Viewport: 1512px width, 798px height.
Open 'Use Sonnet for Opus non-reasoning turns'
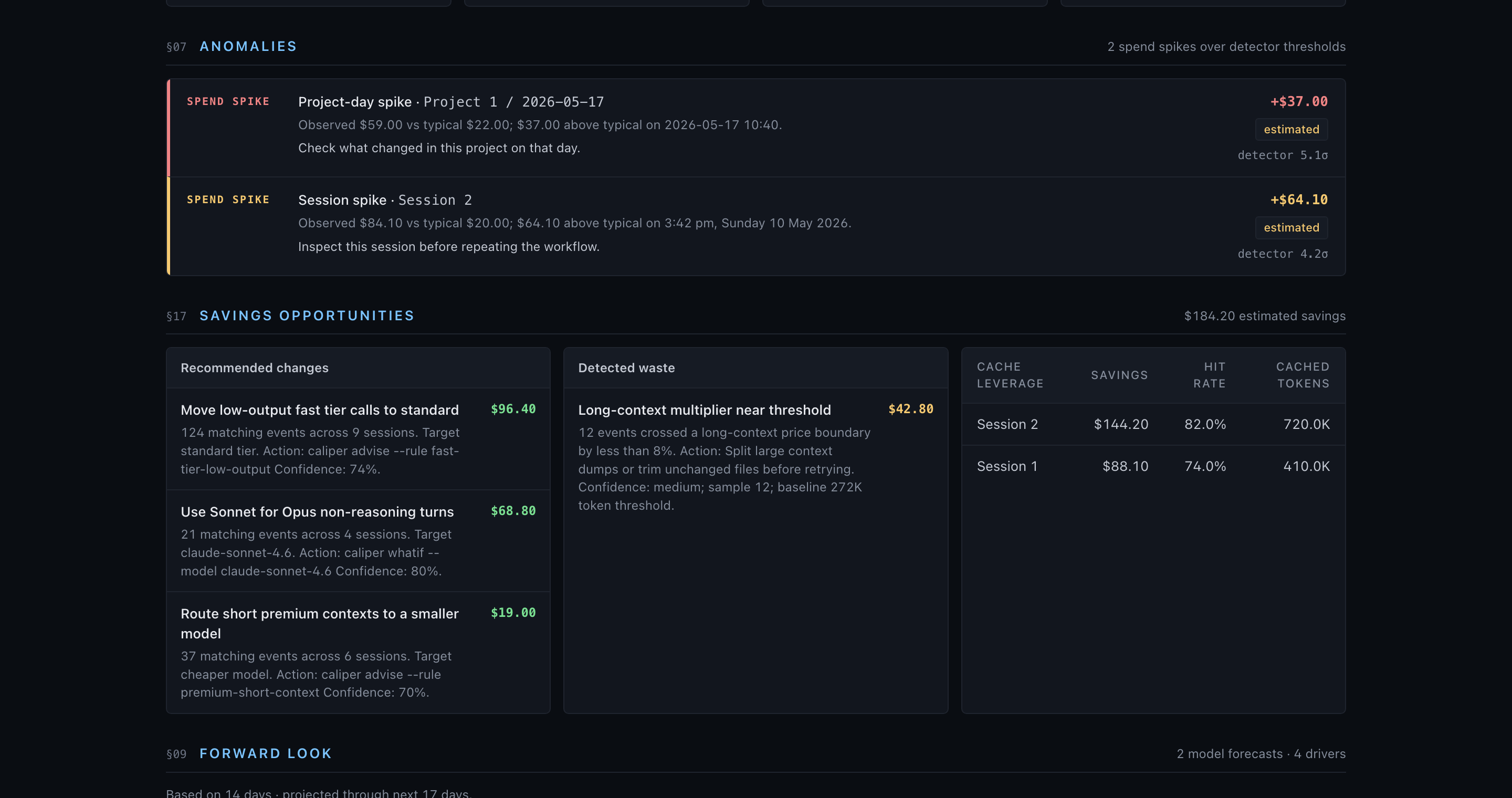tap(317, 512)
